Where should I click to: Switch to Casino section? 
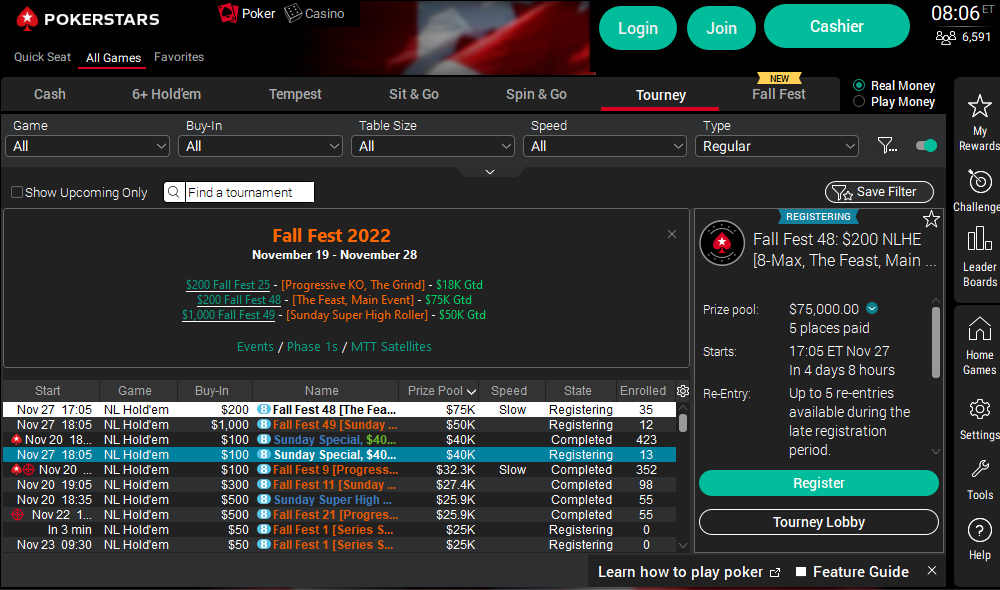click(314, 13)
